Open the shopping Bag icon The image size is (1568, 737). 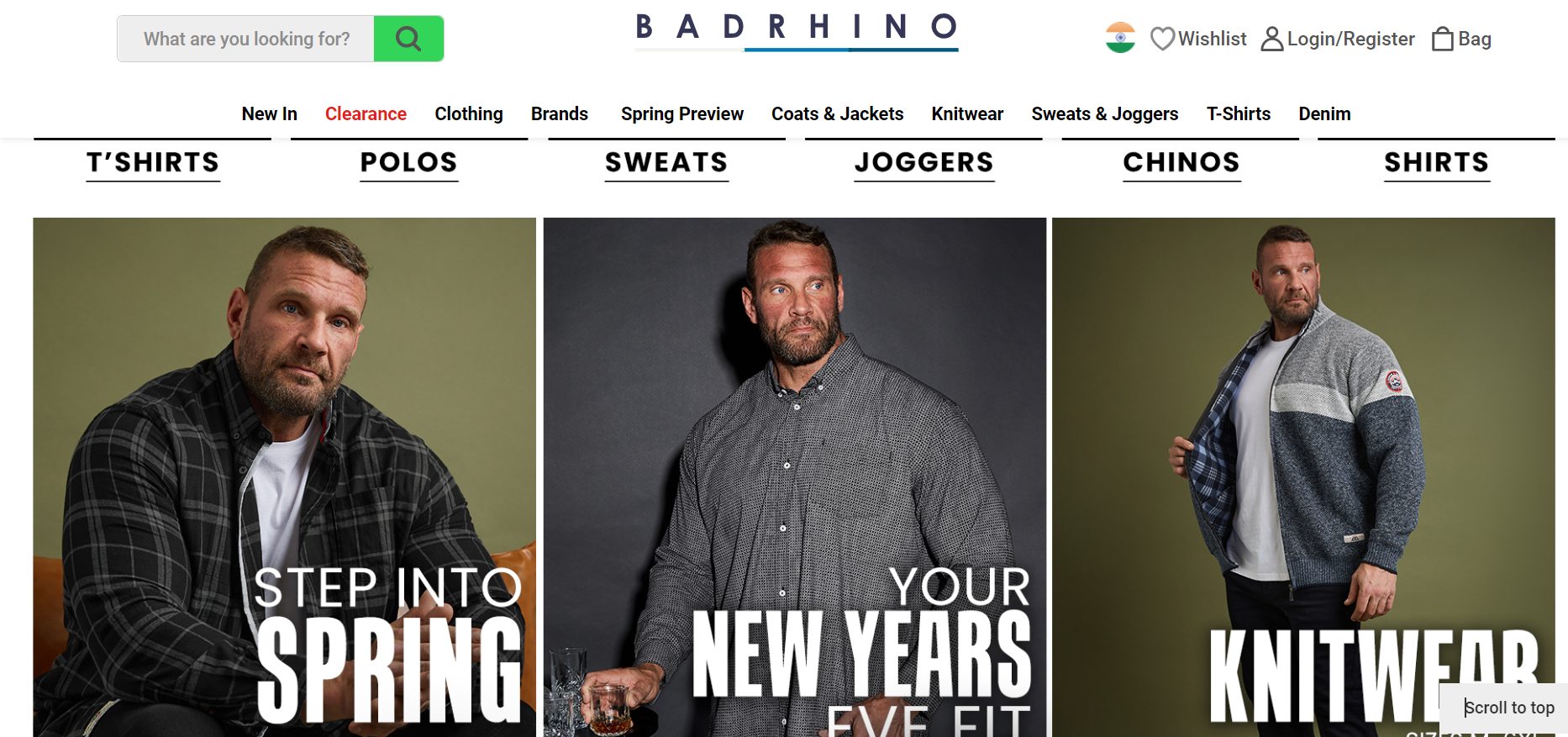[1442, 39]
